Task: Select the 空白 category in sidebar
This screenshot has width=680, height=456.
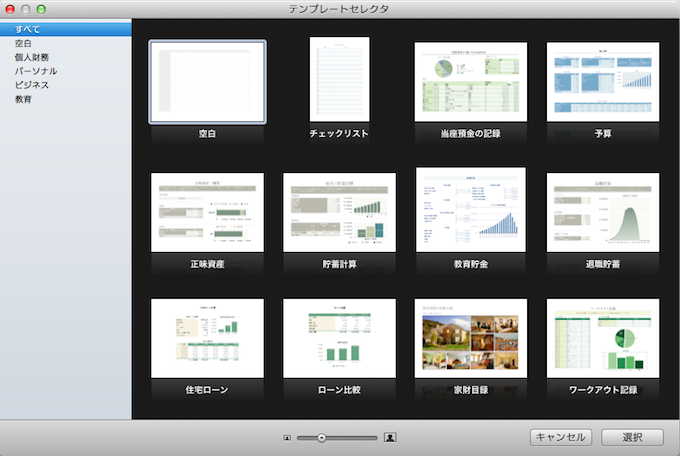Action: click(66, 43)
